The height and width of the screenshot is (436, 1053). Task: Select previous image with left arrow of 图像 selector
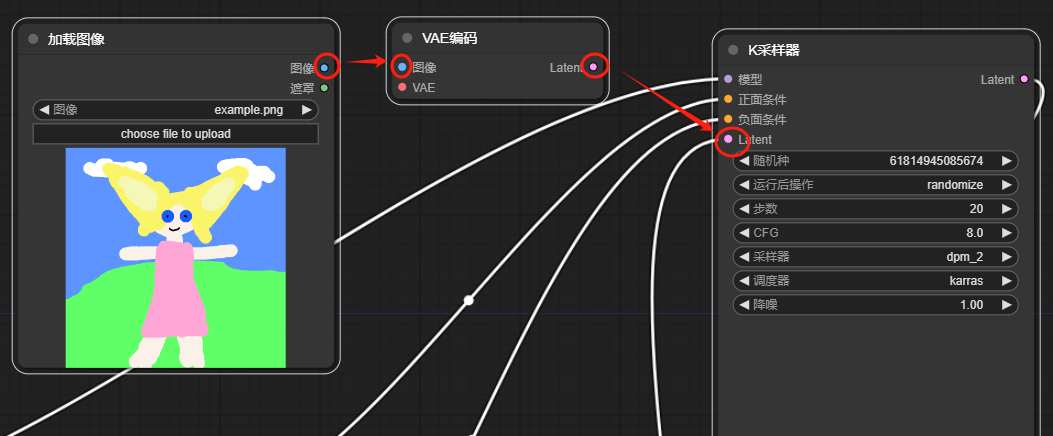click(x=44, y=110)
